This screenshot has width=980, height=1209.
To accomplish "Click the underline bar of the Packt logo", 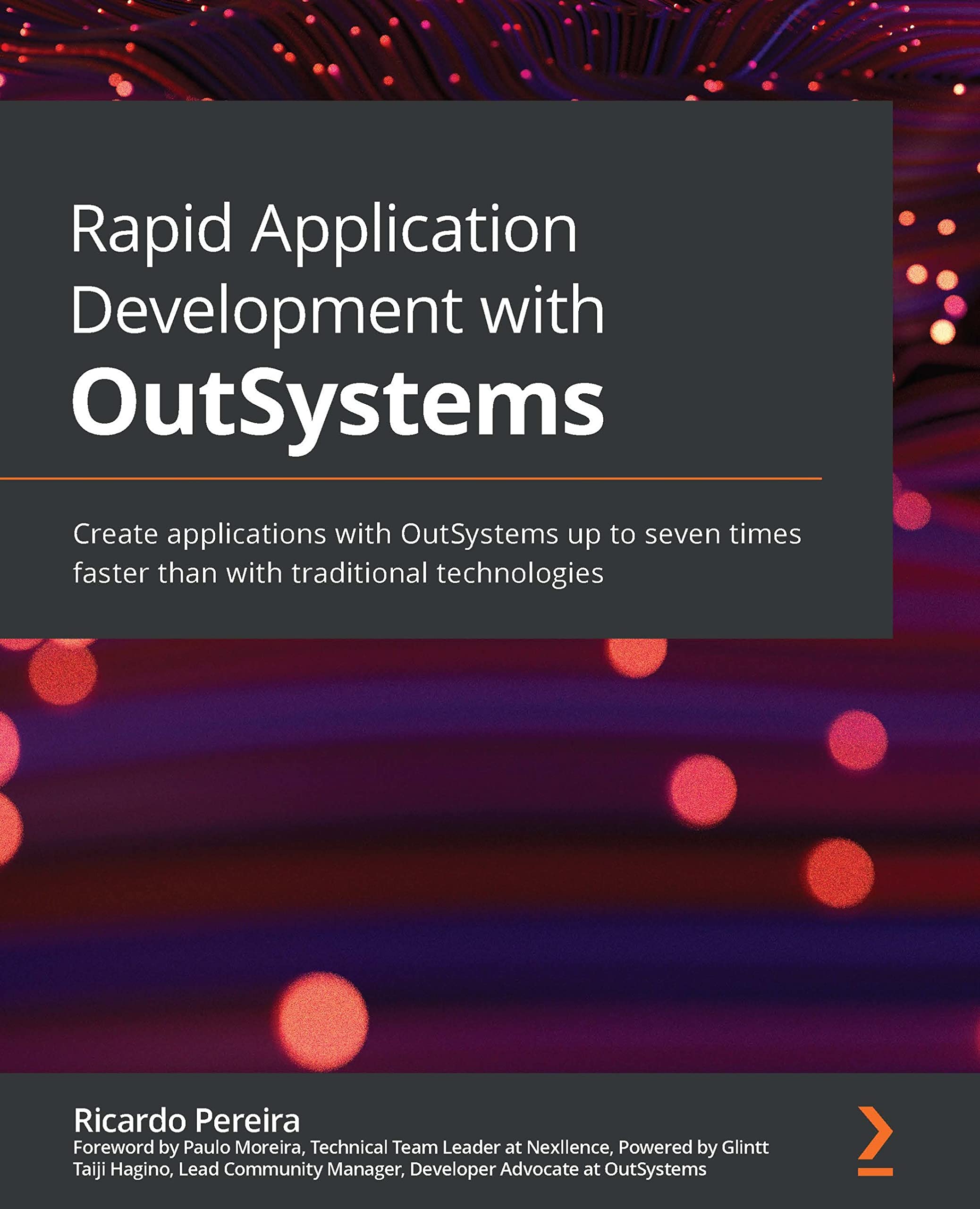I will click(876, 1172).
